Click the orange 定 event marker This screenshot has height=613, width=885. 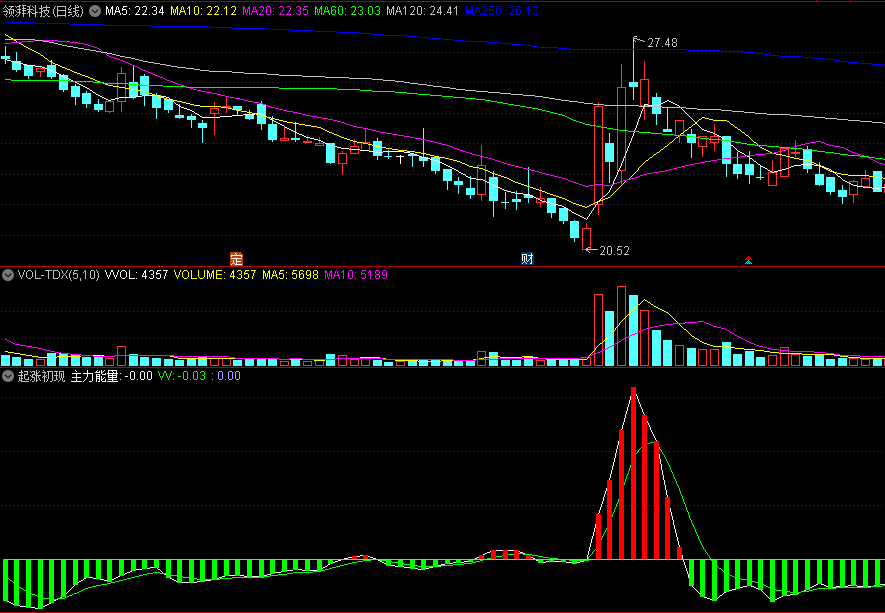pos(236,259)
